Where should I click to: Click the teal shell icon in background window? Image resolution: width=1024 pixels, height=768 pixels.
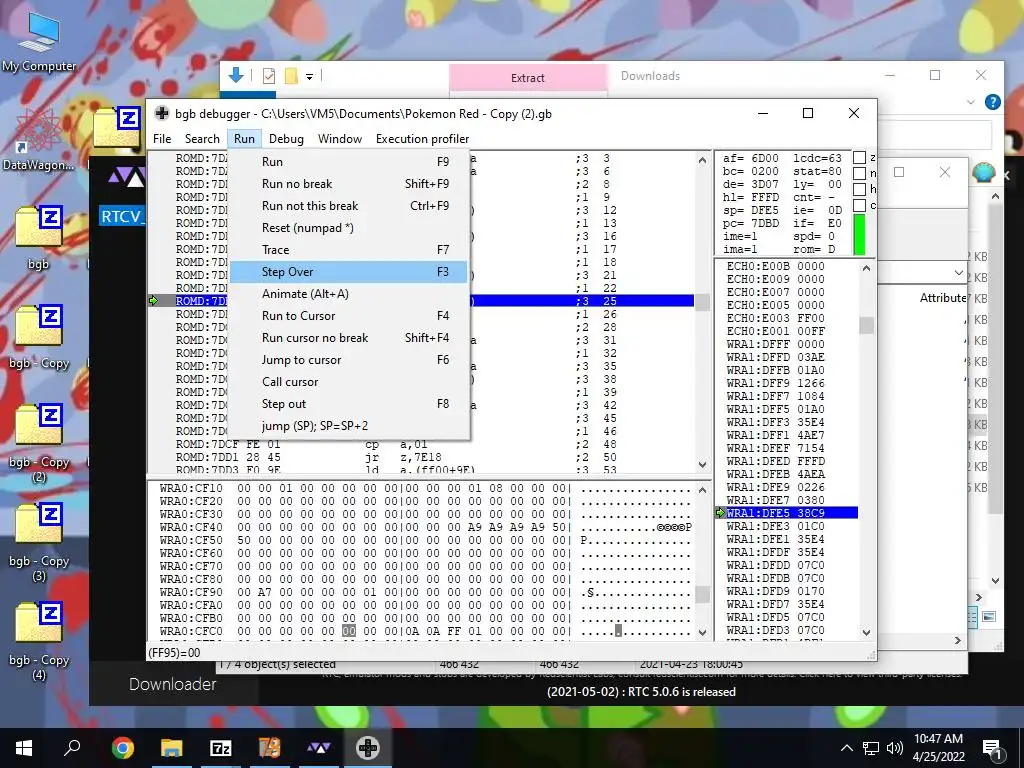click(984, 172)
